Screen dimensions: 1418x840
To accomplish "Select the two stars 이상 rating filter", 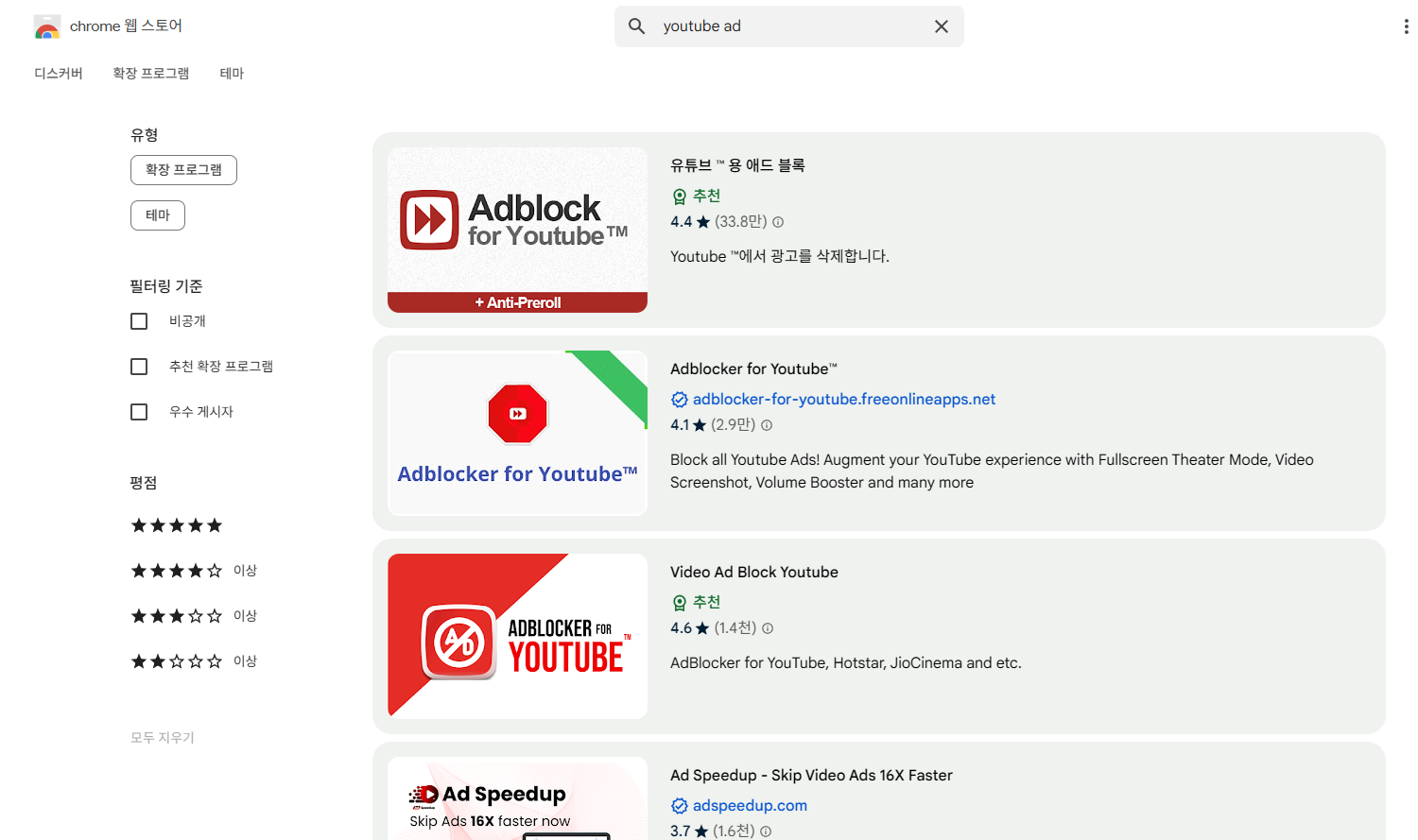I will [x=194, y=661].
